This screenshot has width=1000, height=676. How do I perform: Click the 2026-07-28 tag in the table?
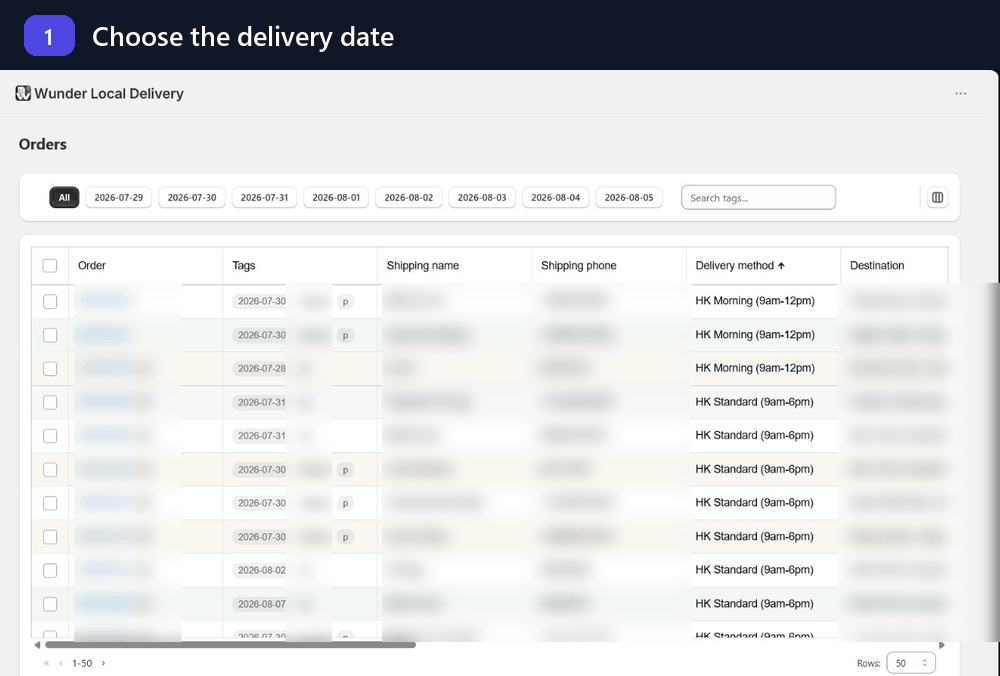point(261,369)
